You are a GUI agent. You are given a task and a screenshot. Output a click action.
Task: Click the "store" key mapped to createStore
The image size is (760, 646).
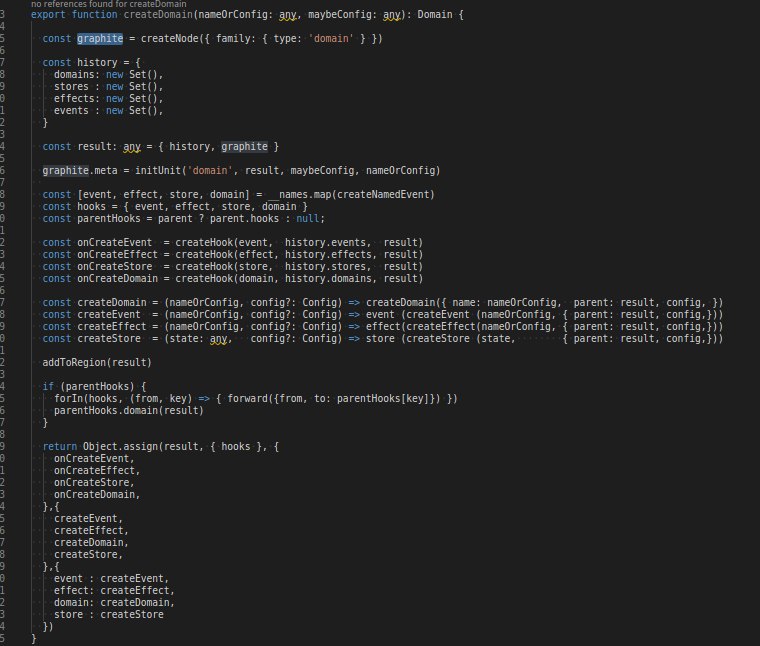tap(68, 614)
